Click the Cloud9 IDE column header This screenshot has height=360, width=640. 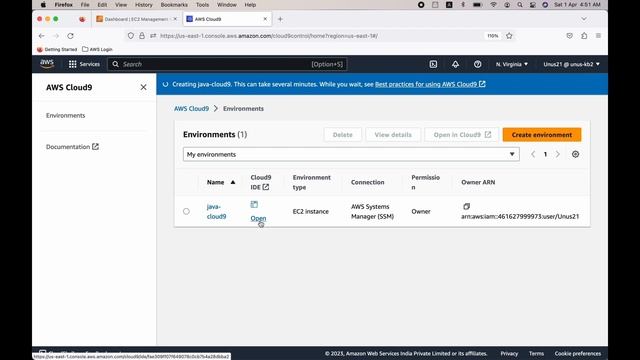click(261, 182)
